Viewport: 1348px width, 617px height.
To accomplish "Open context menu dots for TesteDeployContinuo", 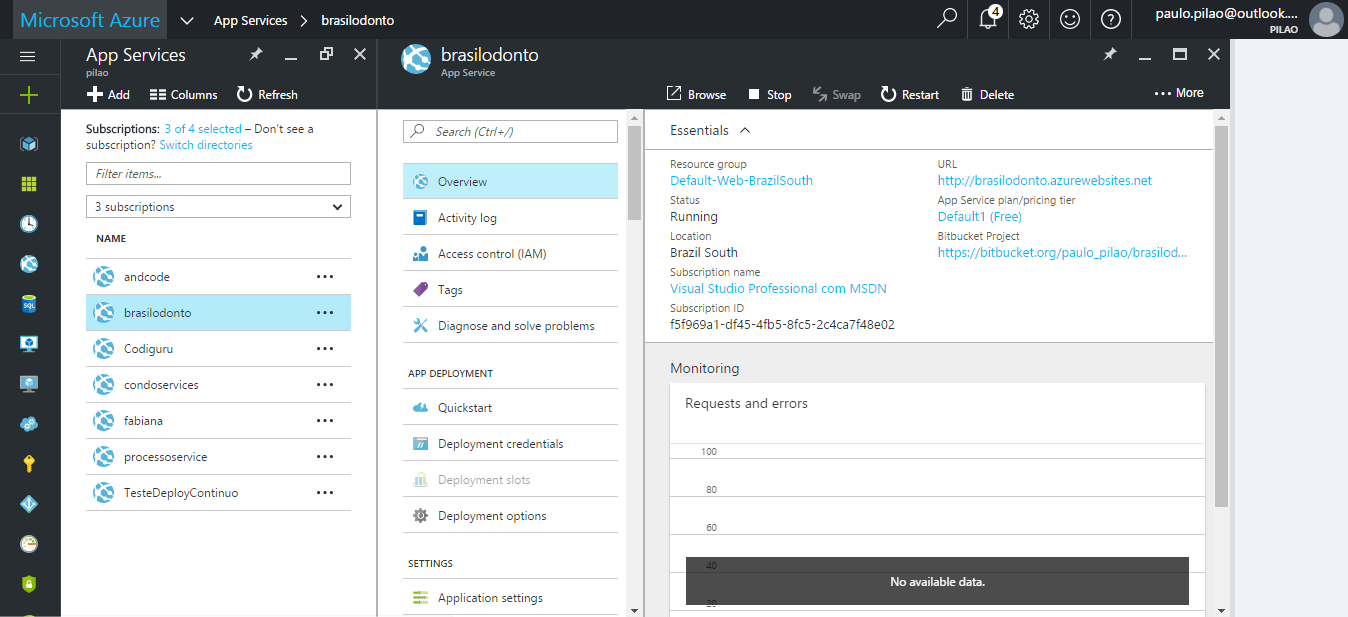I will pos(325,493).
